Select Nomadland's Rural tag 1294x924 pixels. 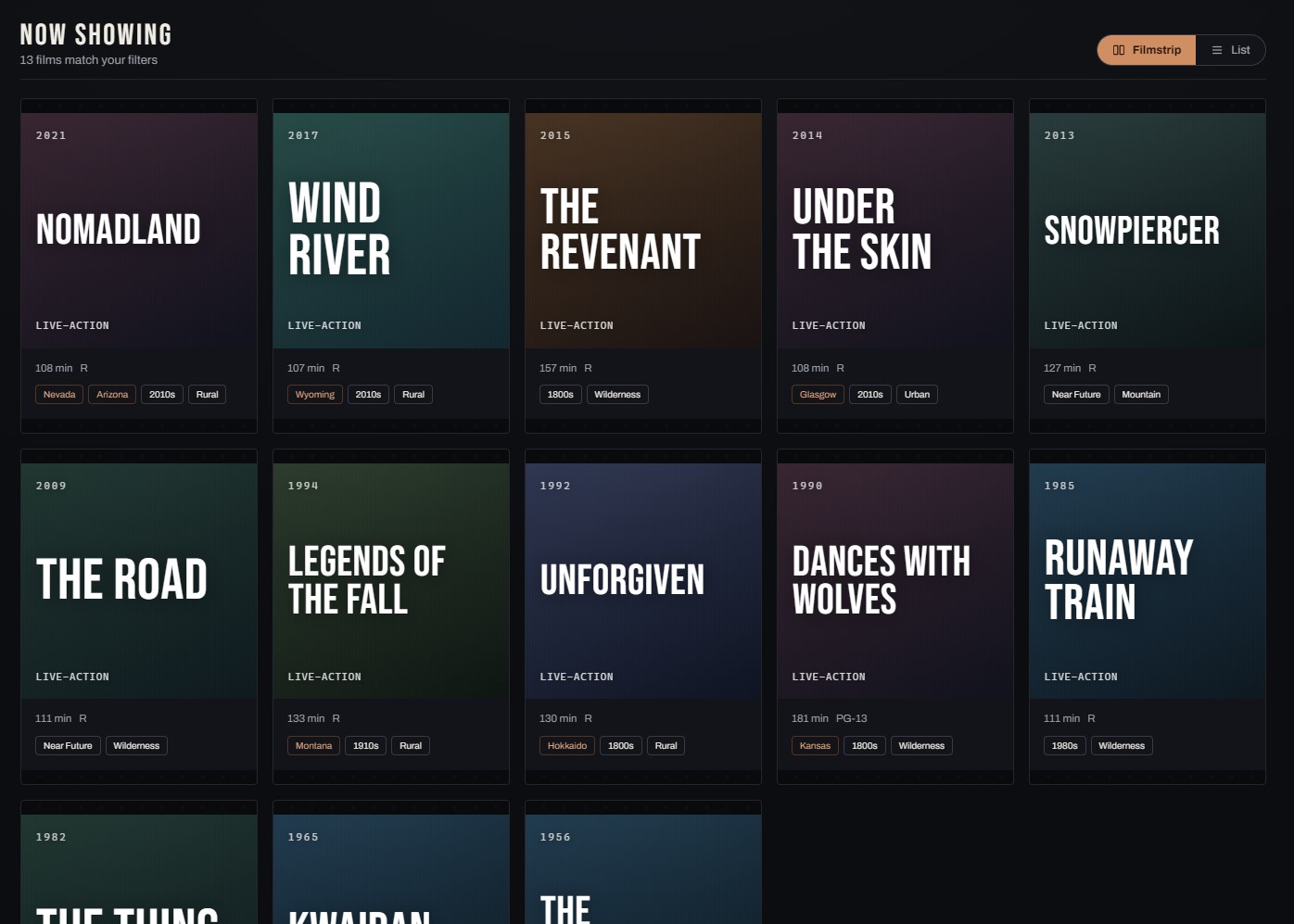point(208,395)
